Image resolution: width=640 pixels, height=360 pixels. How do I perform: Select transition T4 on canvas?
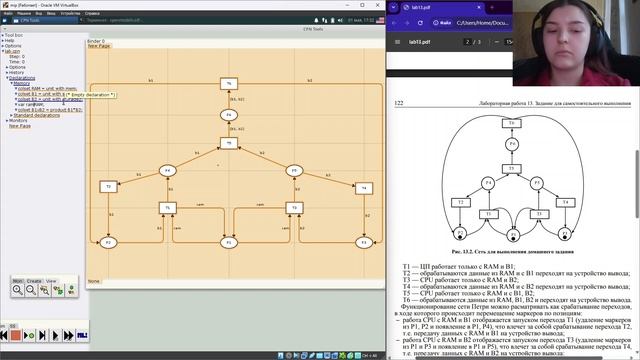click(x=364, y=188)
